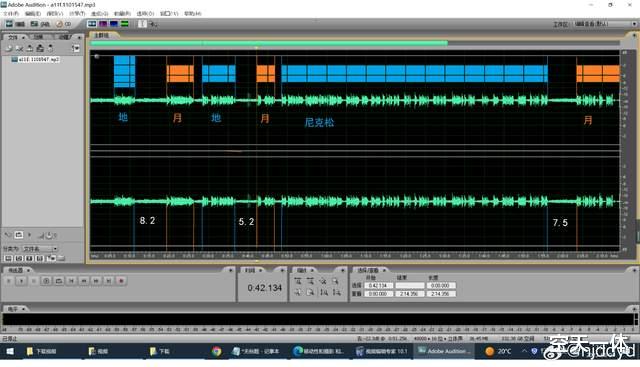Click the zoom in horizontally icon
This screenshot has width=640, height=367.
coord(298,281)
